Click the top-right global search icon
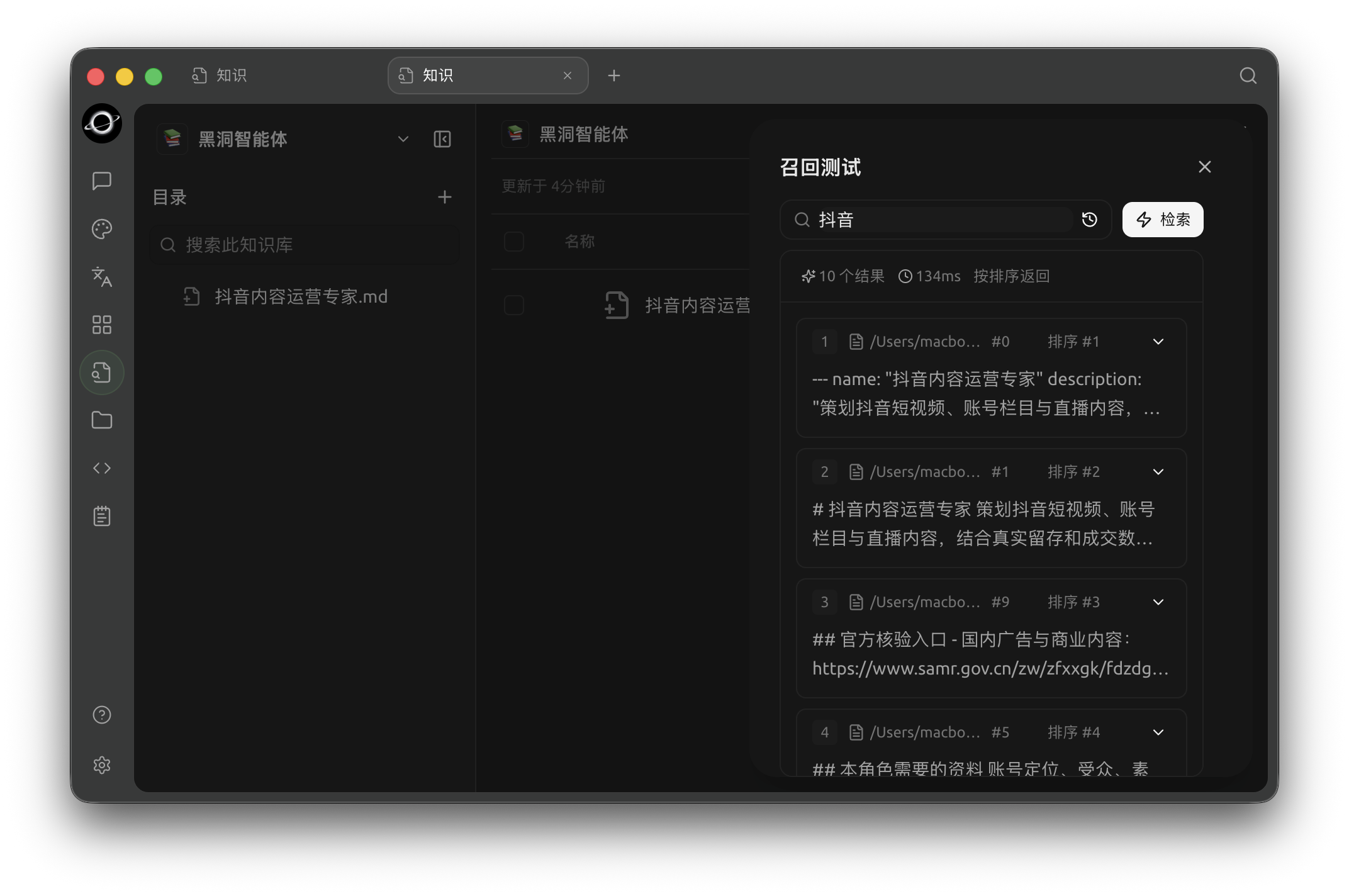The image size is (1349, 896). tap(1248, 76)
